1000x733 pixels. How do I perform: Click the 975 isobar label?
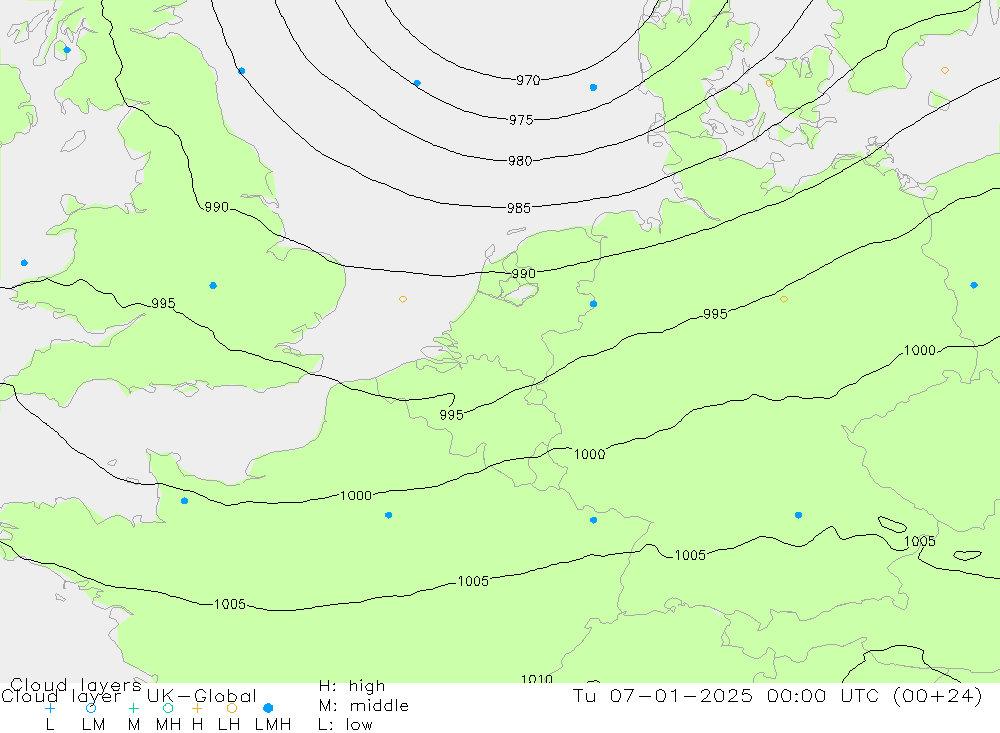[x=521, y=120]
